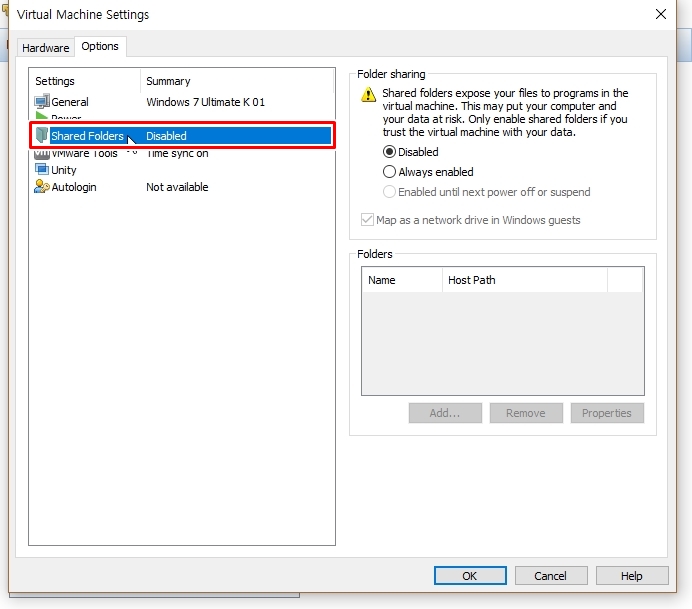Click the Name column header

pos(401,280)
